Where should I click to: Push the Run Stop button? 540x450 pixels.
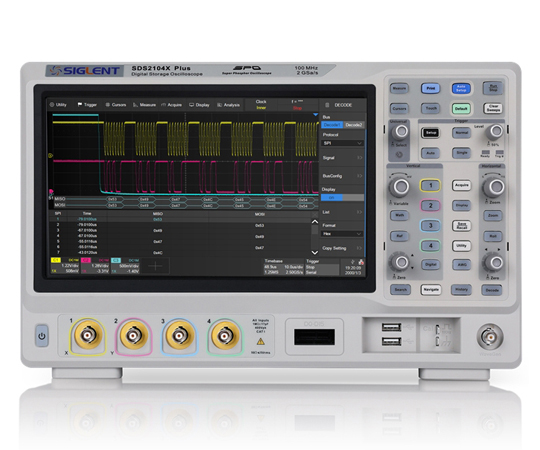point(493,88)
